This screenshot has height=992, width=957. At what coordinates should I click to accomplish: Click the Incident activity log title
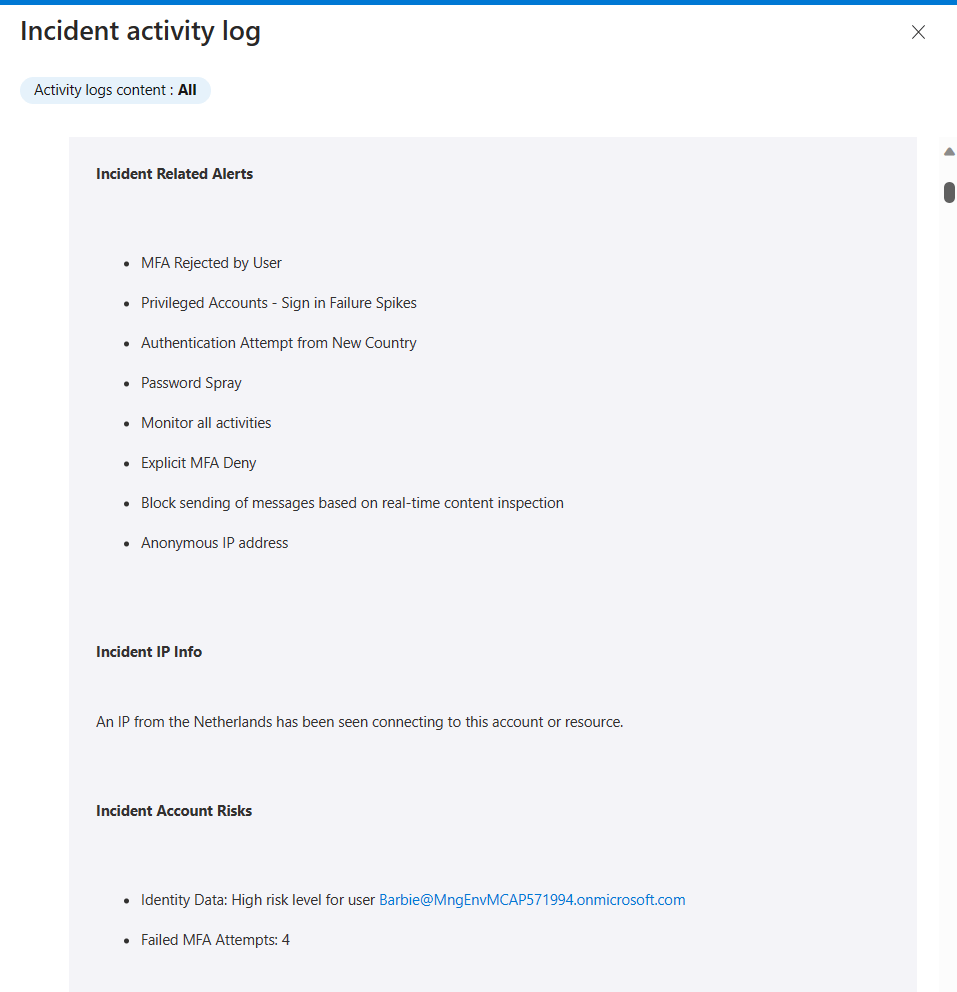click(140, 32)
